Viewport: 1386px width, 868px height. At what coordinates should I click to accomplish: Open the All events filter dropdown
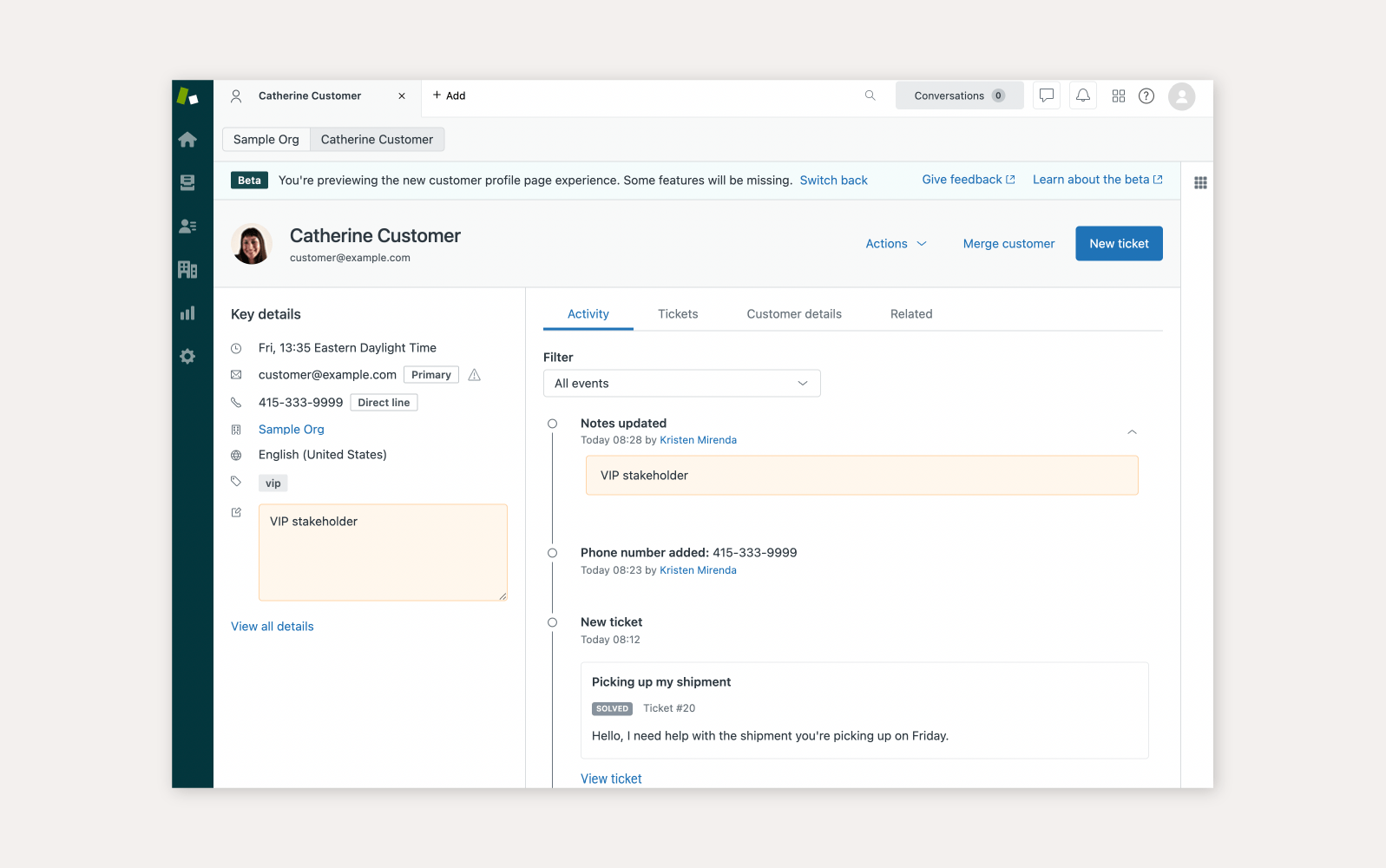point(681,384)
